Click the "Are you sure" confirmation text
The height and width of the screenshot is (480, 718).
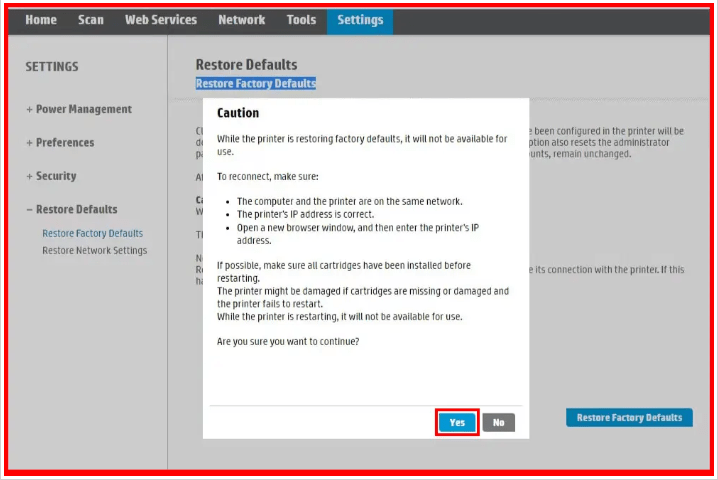tap(288, 342)
